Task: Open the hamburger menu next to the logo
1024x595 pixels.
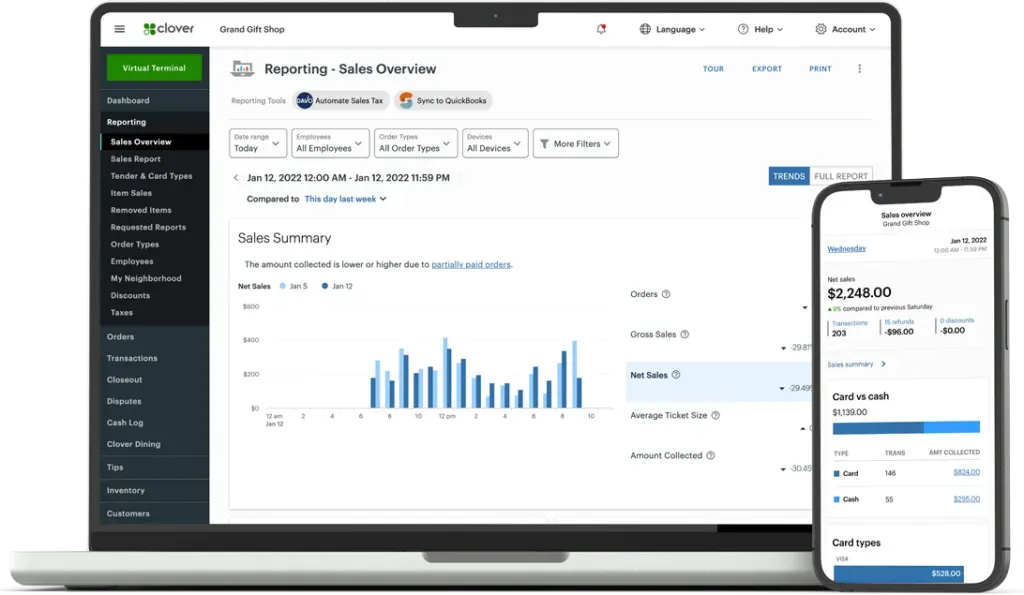Action: click(119, 28)
